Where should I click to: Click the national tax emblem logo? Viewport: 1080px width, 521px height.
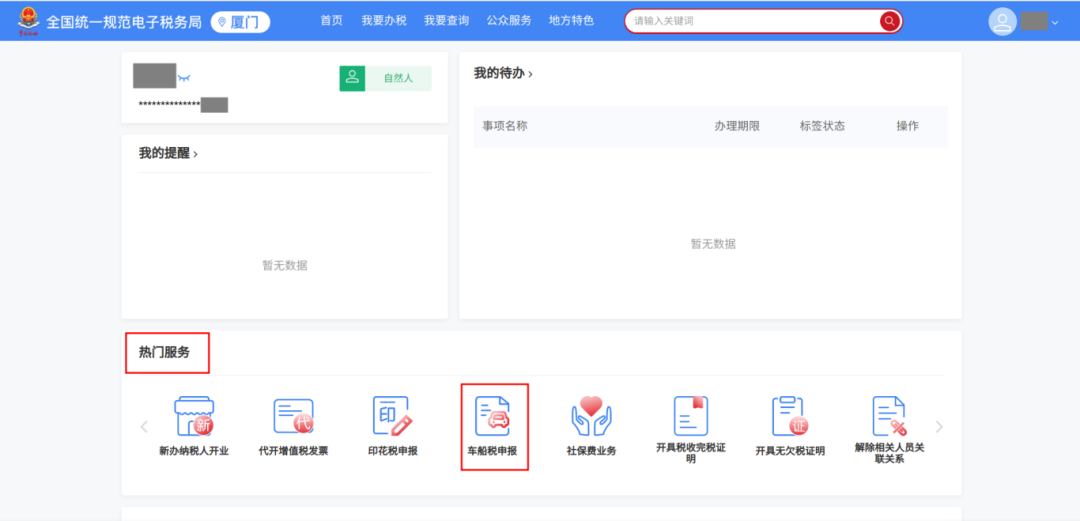29,21
